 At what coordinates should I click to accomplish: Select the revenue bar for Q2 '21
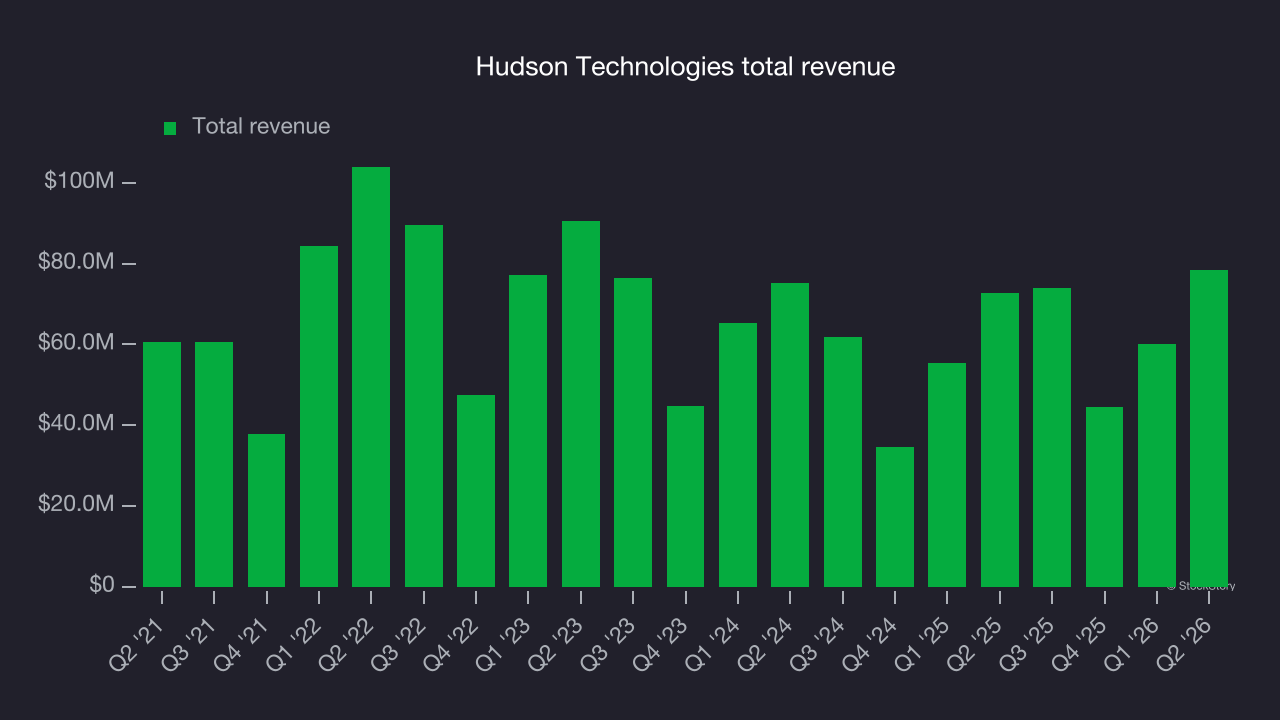tap(162, 464)
